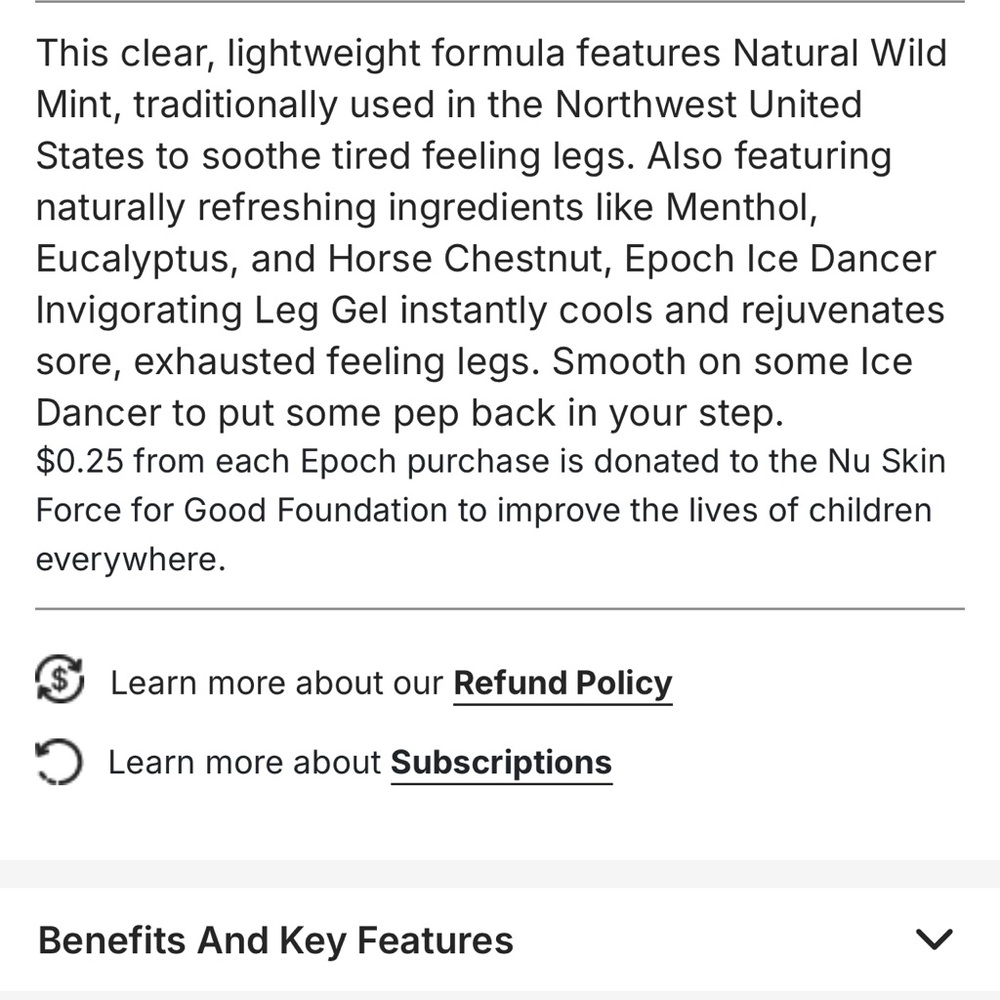Click the word 'Eucalyptus' in the description
Screen dimensions: 1000x1000
pyautogui.click(x=133, y=260)
